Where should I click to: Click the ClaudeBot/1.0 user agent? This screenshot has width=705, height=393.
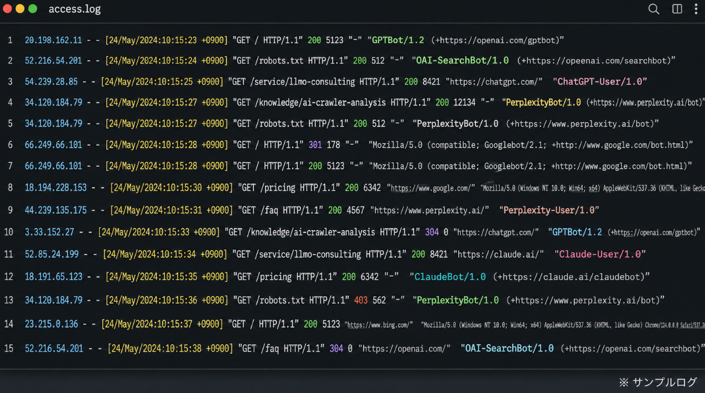pos(450,277)
